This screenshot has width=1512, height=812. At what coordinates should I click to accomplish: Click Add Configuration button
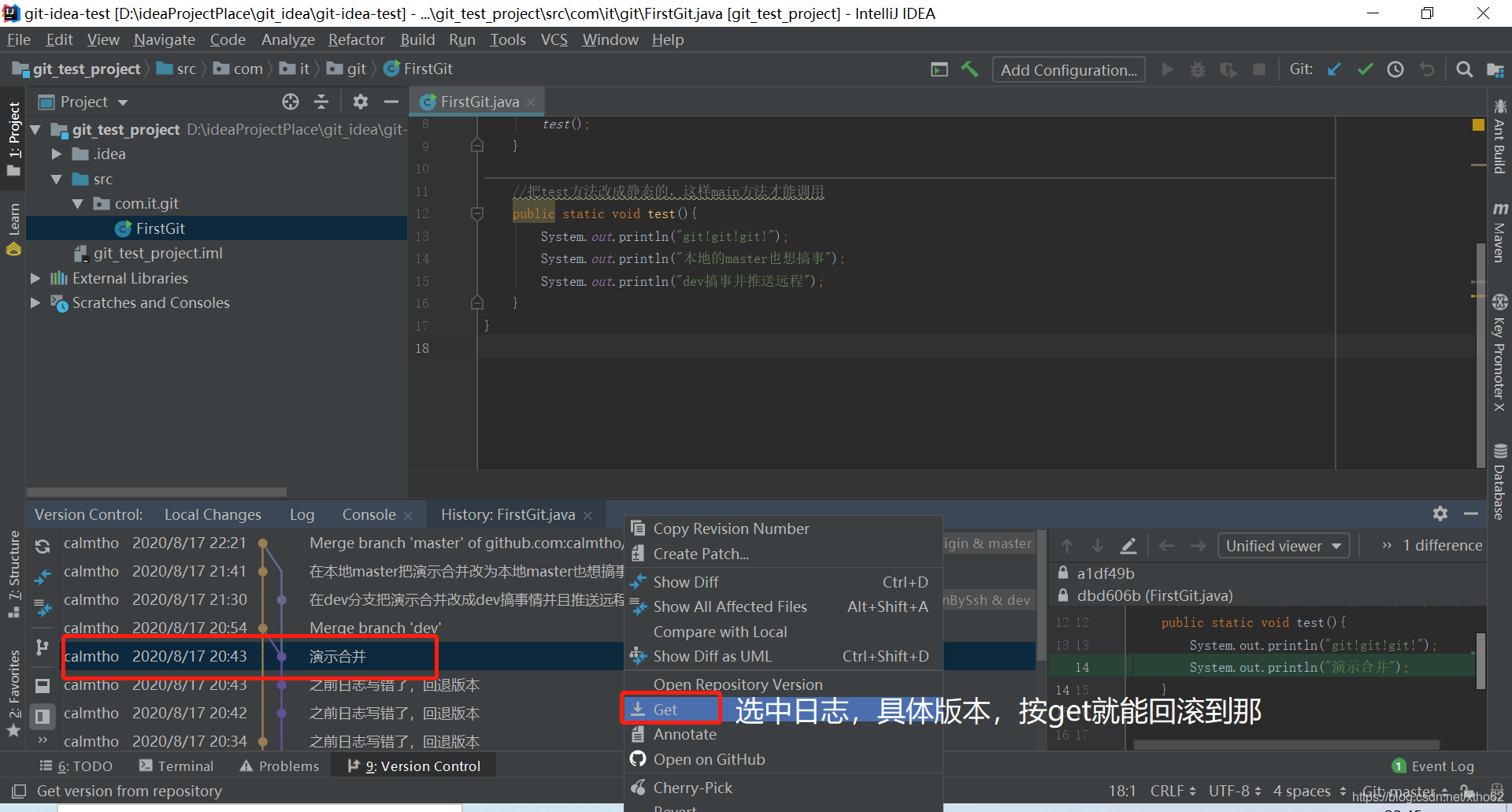1068,69
